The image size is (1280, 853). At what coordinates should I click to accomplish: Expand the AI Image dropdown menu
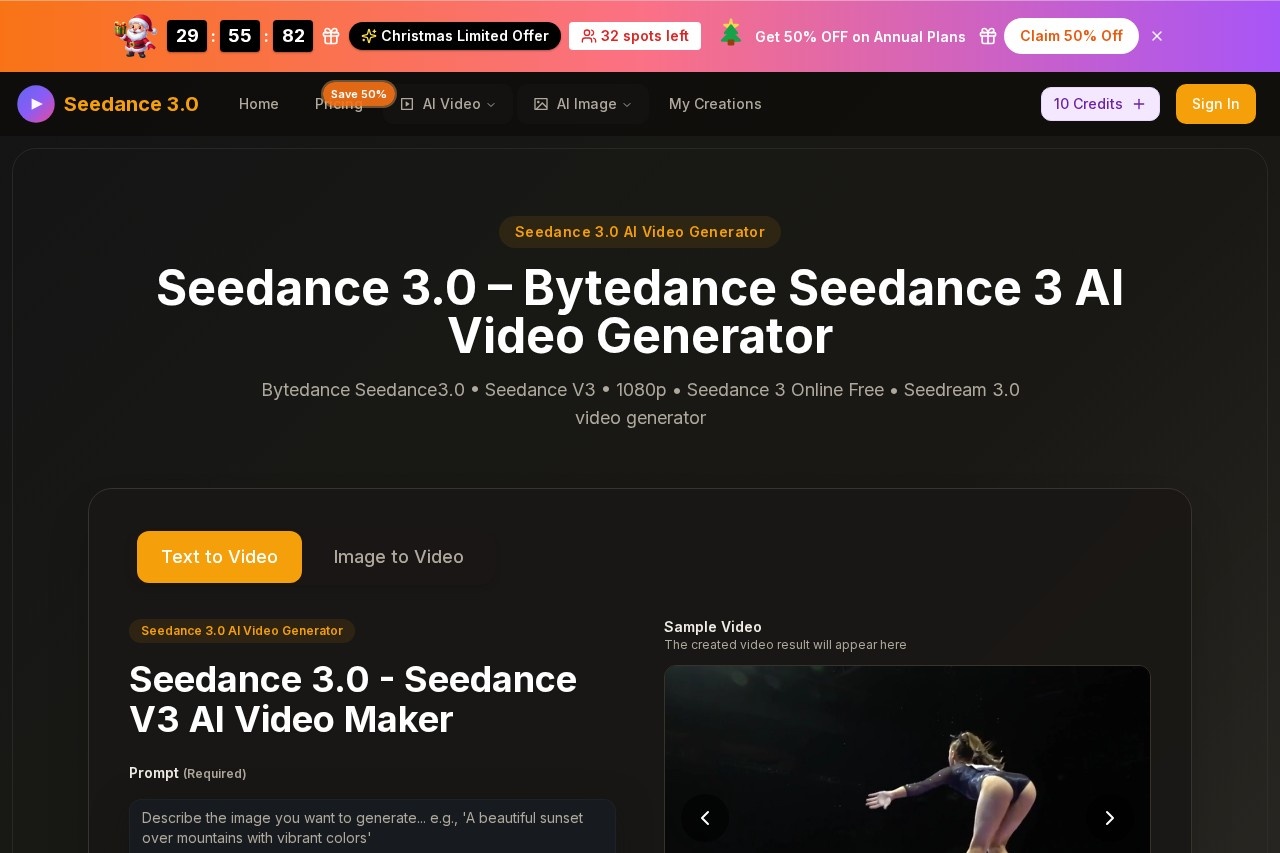pos(627,104)
